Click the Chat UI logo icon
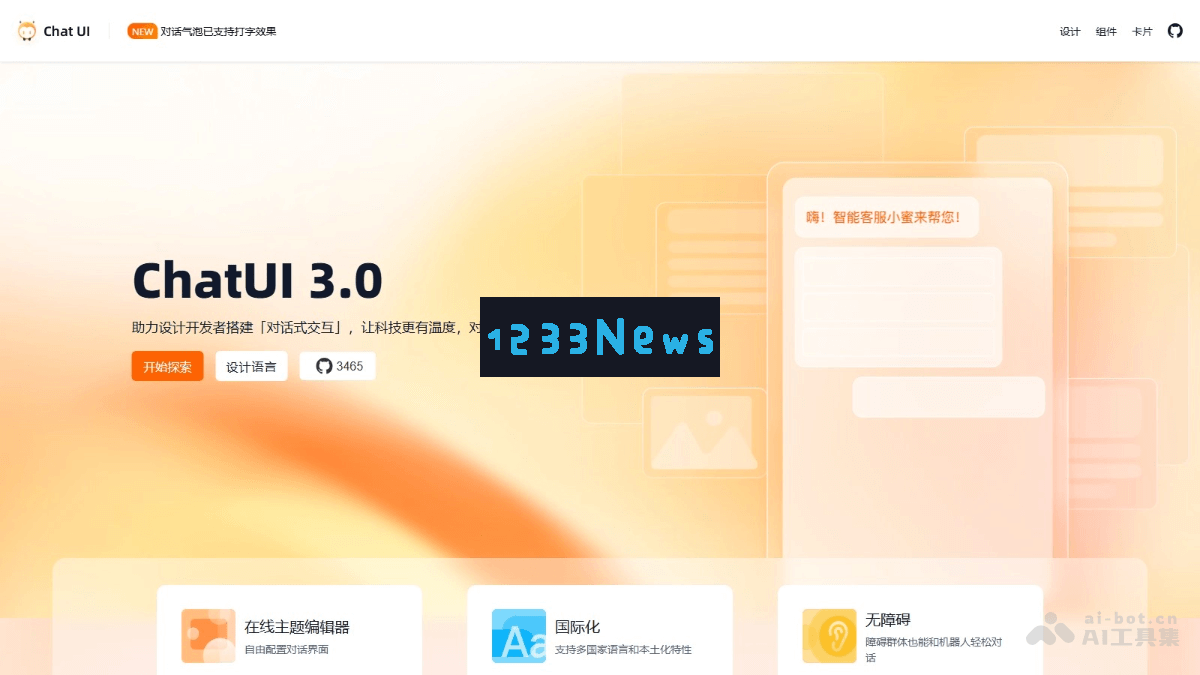 coord(27,31)
